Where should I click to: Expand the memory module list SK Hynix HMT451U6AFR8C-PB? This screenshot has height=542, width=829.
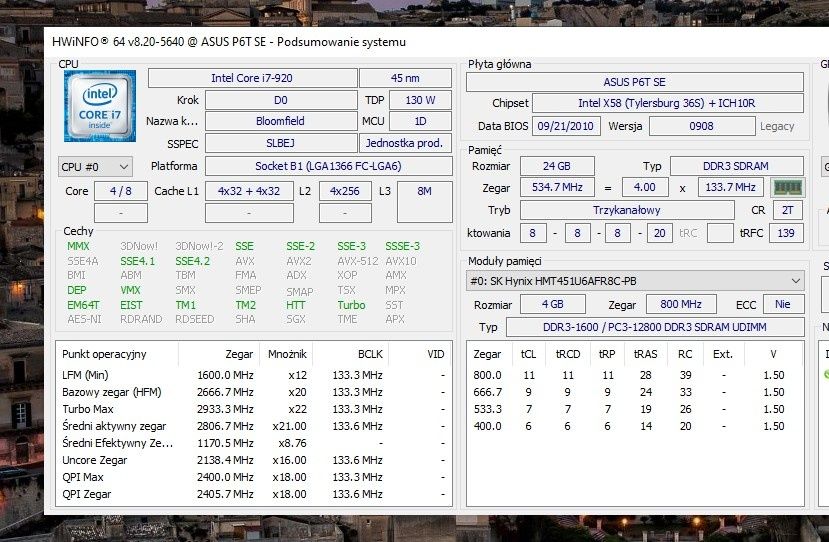635,281
